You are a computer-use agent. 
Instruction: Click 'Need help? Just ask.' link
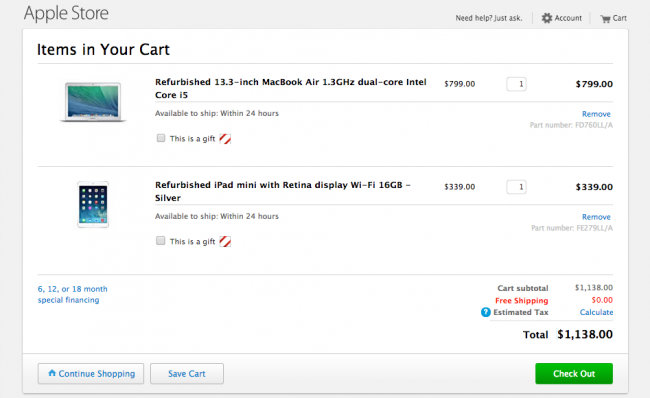[489, 18]
